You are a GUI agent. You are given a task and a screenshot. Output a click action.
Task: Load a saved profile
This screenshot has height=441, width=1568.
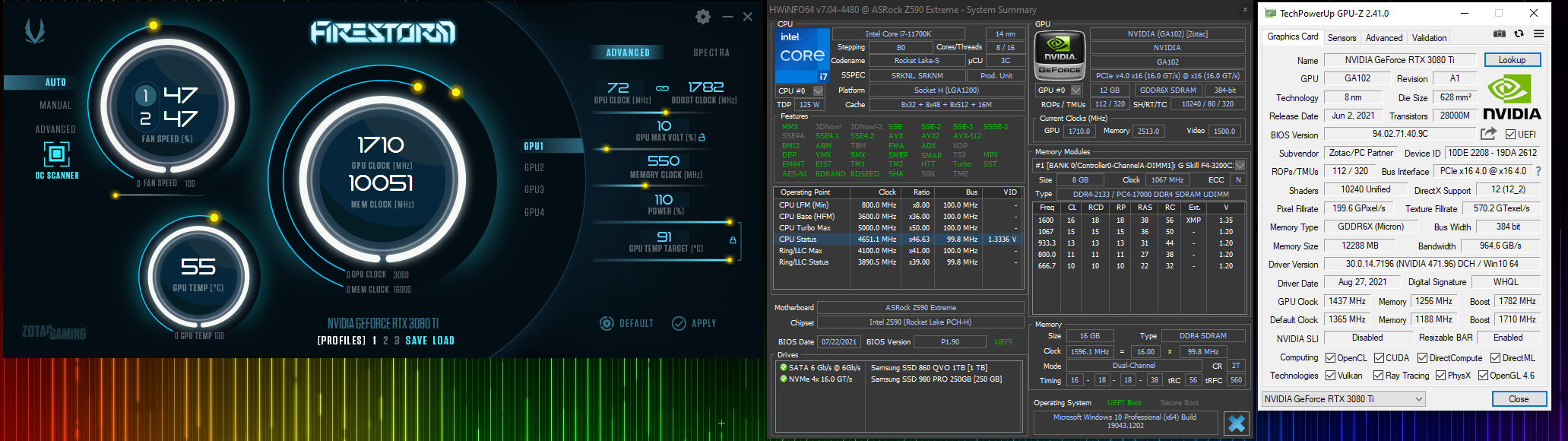pyautogui.click(x=444, y=341)
